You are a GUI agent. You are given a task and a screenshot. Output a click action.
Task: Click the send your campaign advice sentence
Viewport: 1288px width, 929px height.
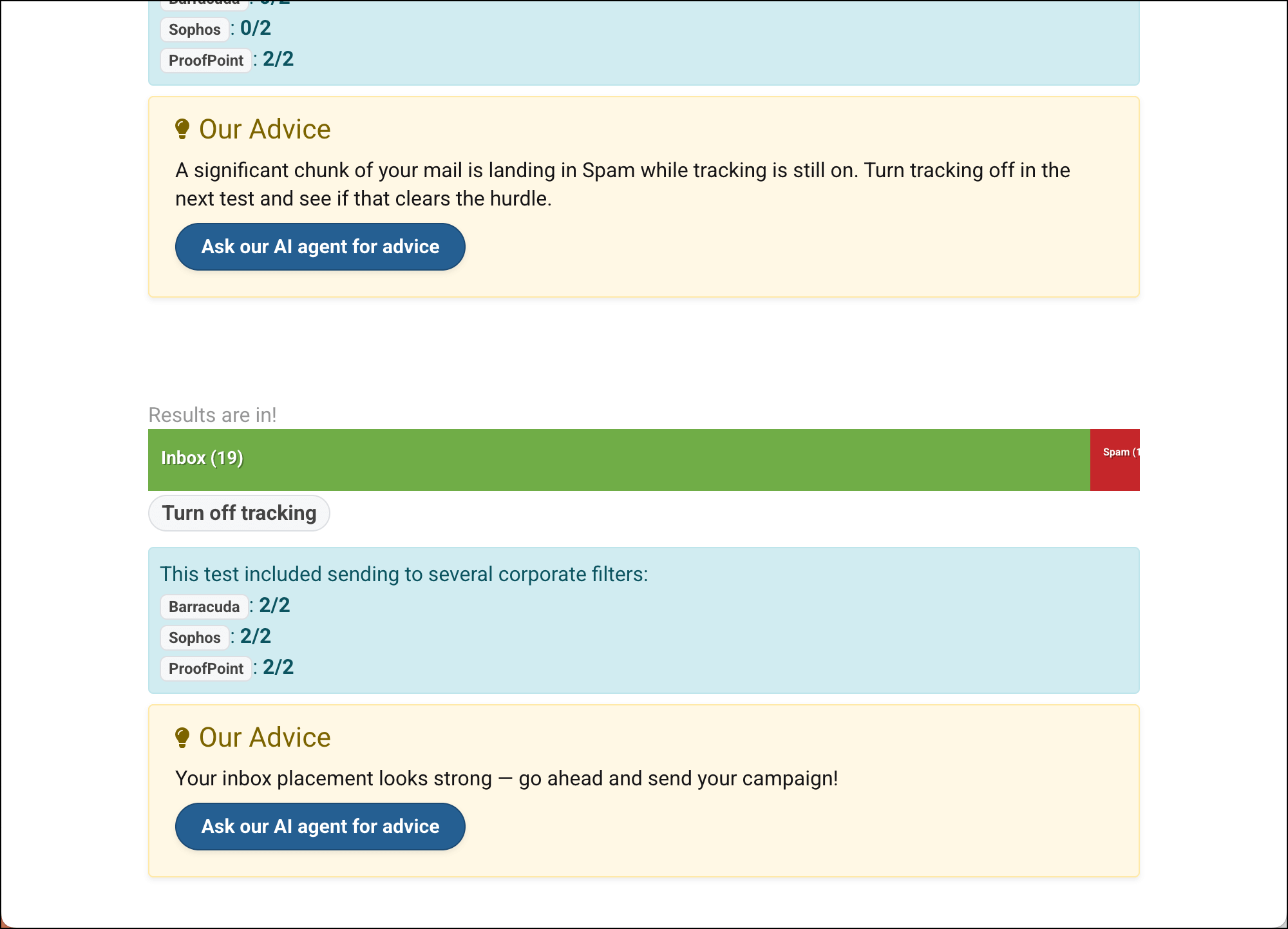(x=506, y=778)
